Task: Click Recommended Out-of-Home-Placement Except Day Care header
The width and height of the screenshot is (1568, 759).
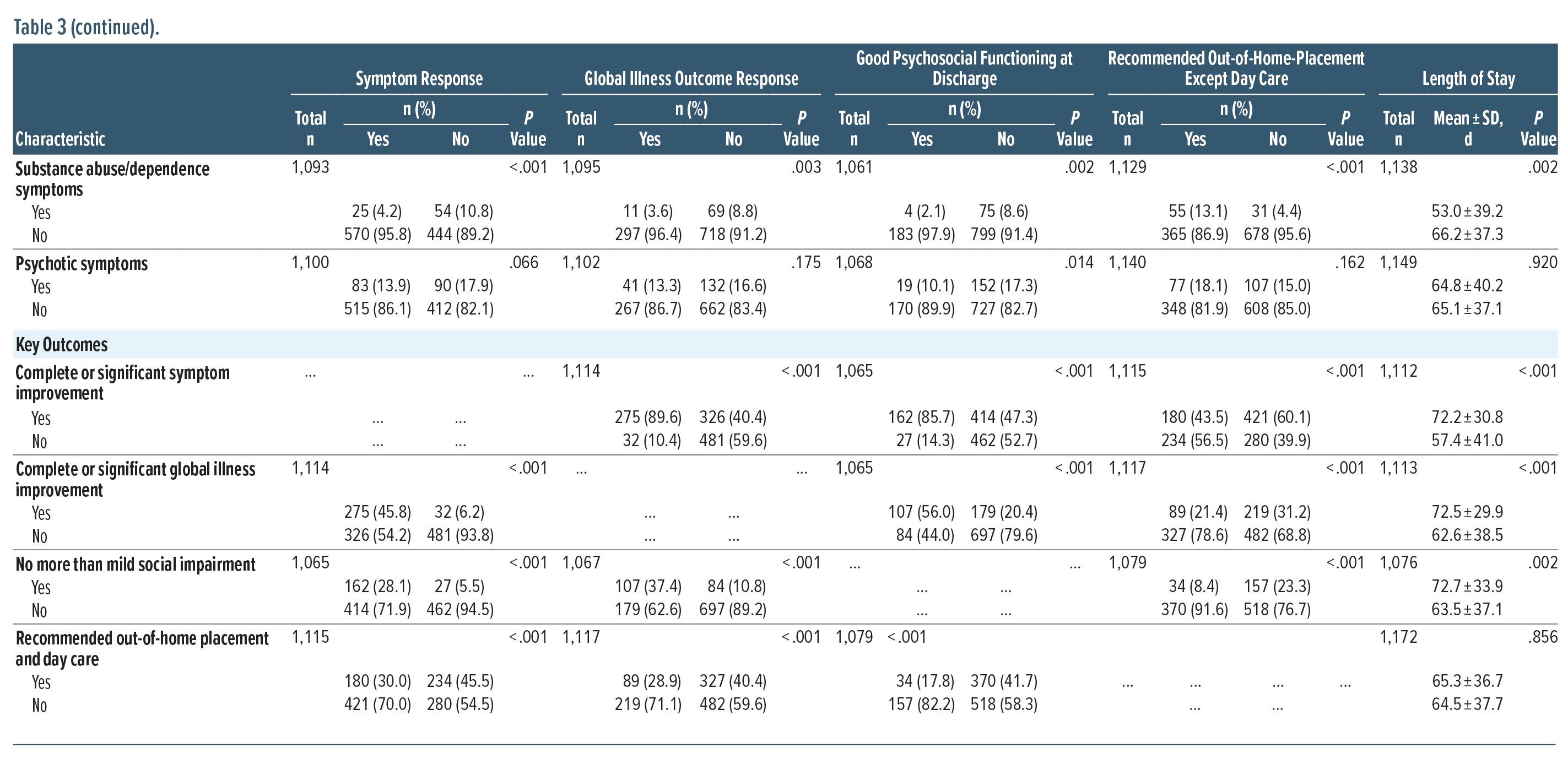Action: pyautogui.click(x=1236, y=68)
